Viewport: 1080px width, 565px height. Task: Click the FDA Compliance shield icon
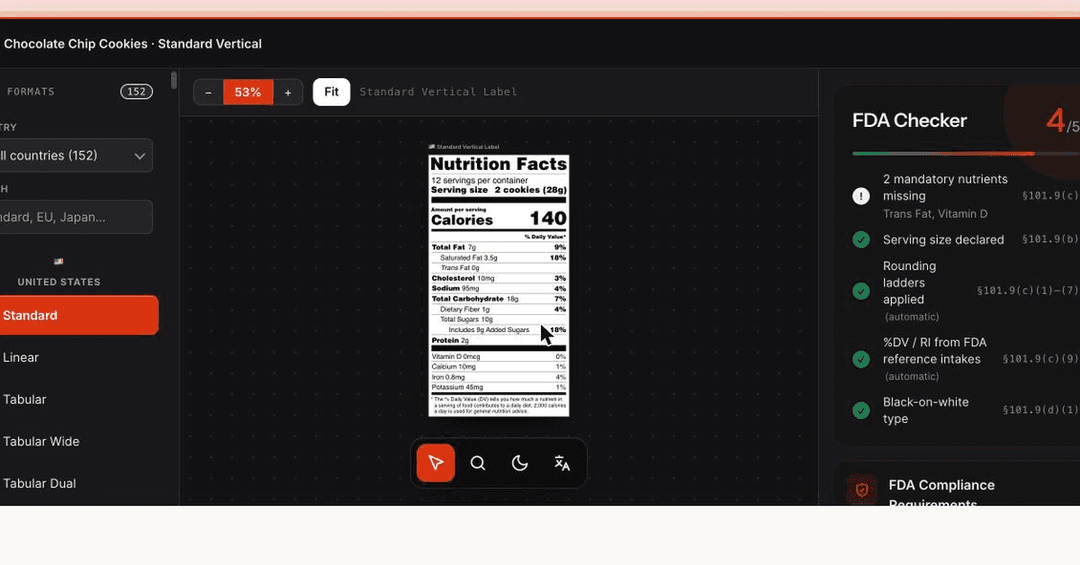[x=862, y=490]
